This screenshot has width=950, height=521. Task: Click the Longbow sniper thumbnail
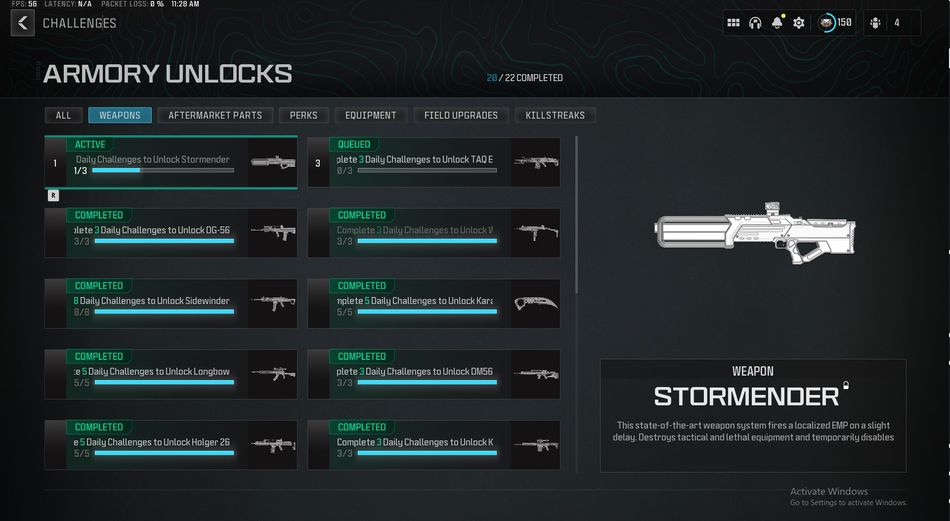[273, 373]
